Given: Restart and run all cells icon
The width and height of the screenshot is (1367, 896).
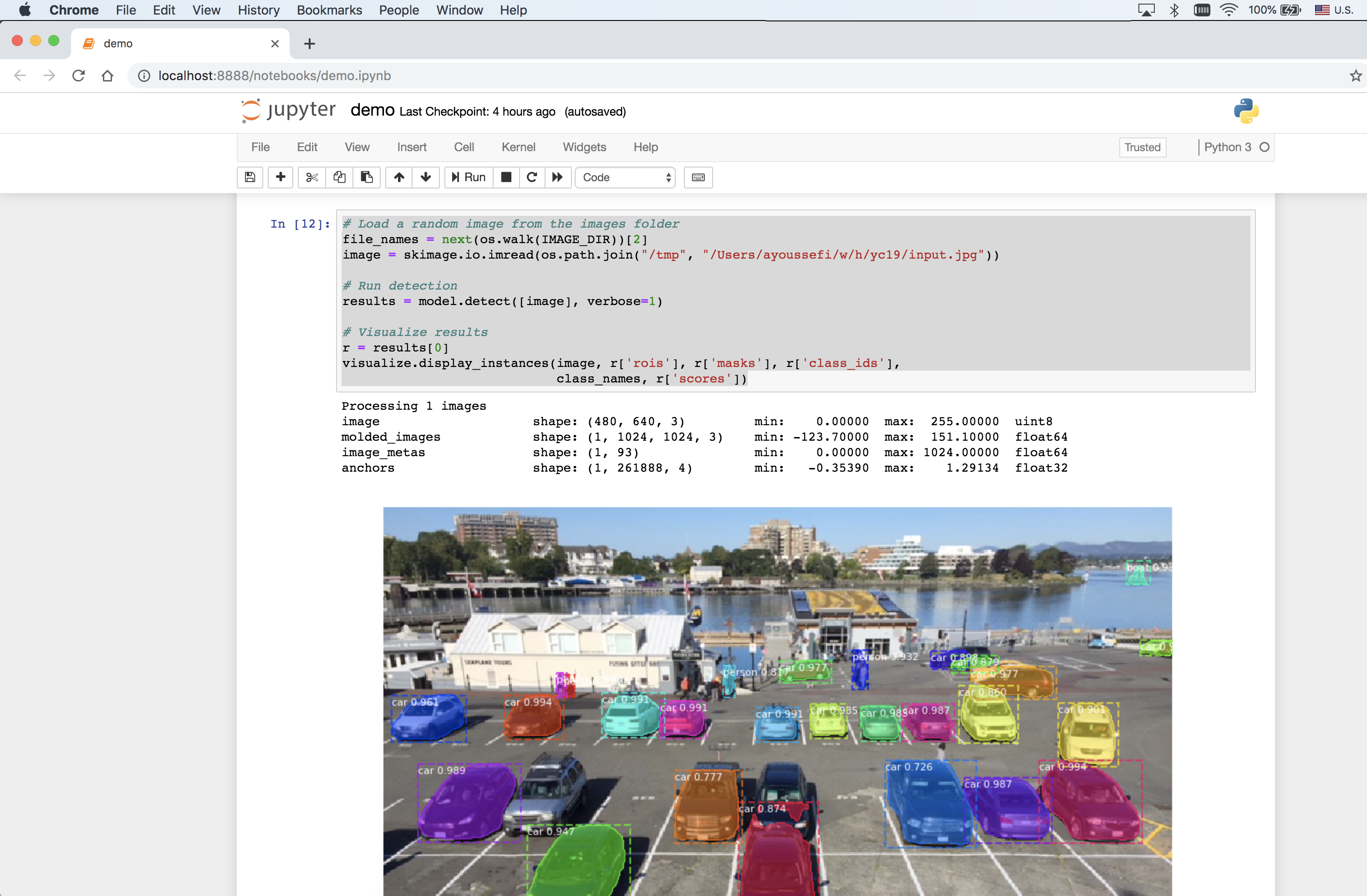Looking at the screenshot, I should 557,177.
